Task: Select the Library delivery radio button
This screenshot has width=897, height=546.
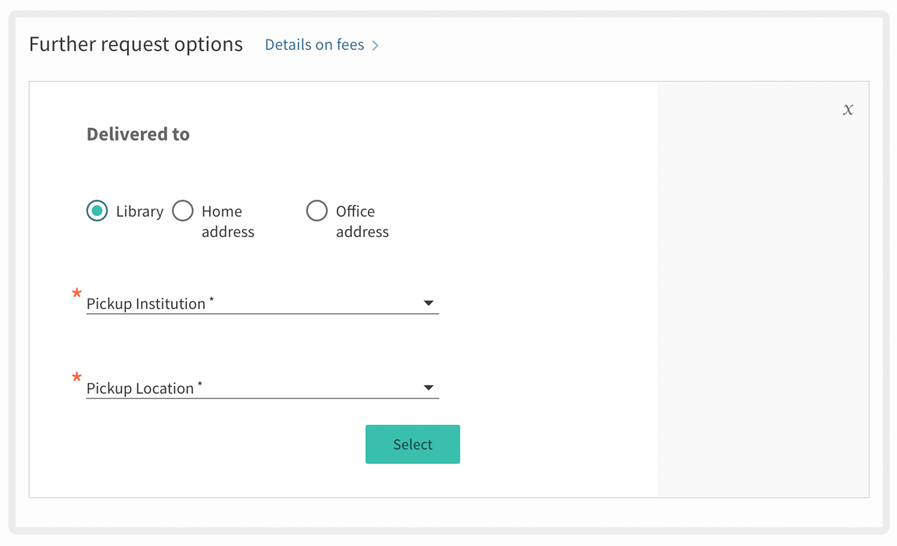Action: [97, 211]
